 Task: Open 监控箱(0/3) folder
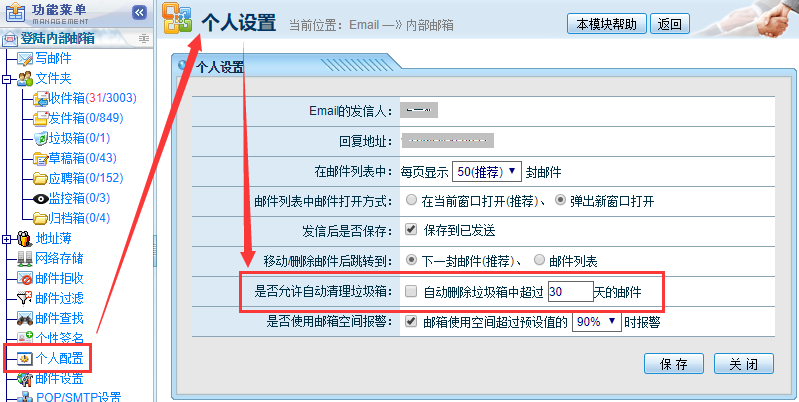(79, 198)
